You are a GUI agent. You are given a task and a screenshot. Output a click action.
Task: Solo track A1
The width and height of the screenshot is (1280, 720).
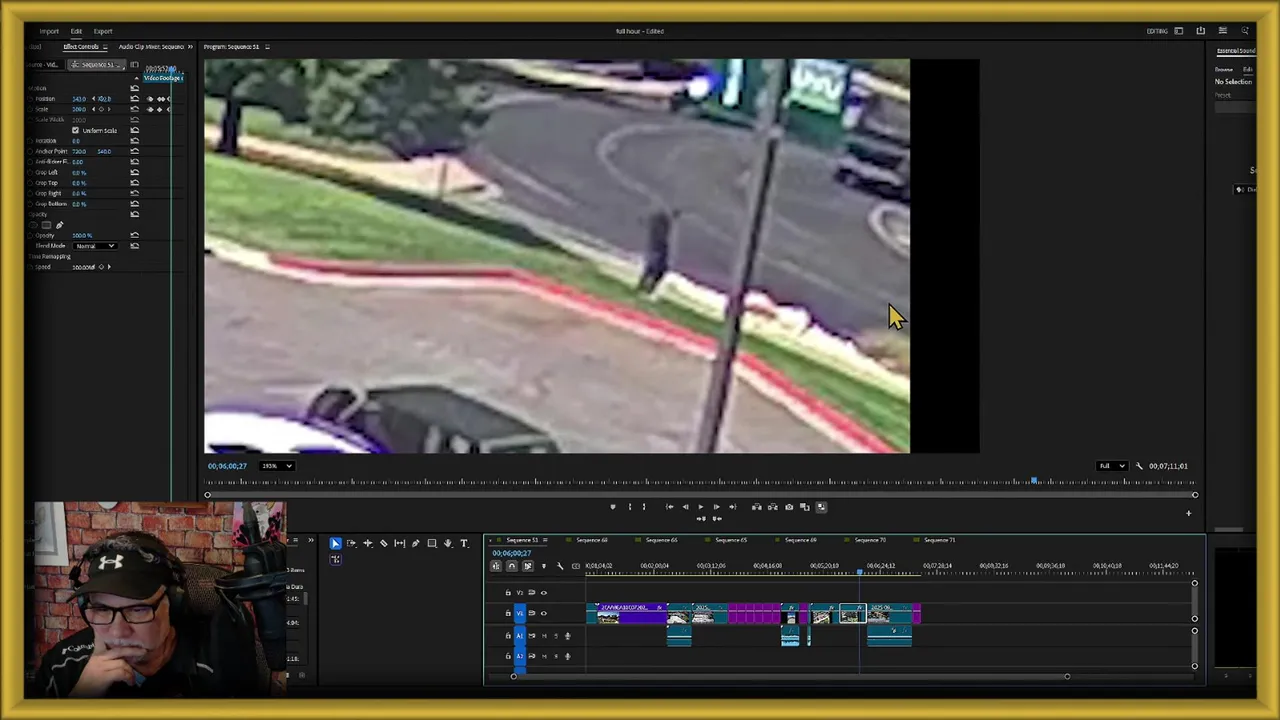click(x=555, y=636)
